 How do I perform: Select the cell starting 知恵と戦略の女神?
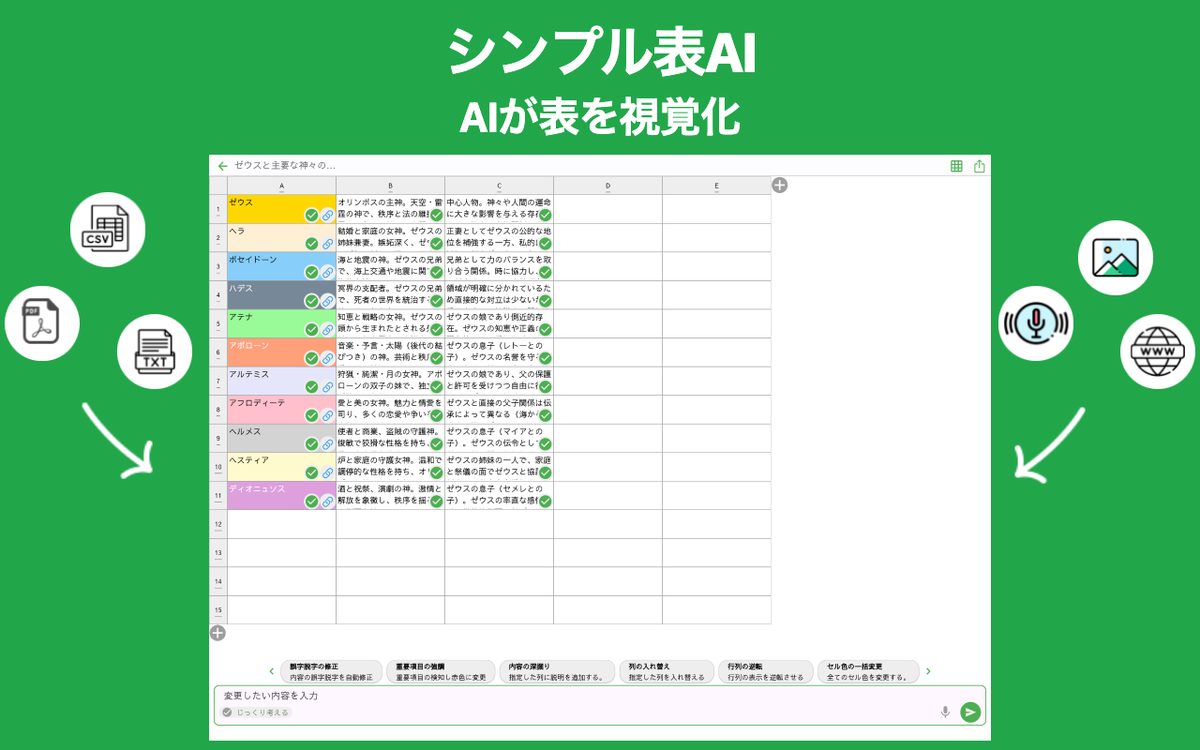pyautogui.click(x=390, y=324)
